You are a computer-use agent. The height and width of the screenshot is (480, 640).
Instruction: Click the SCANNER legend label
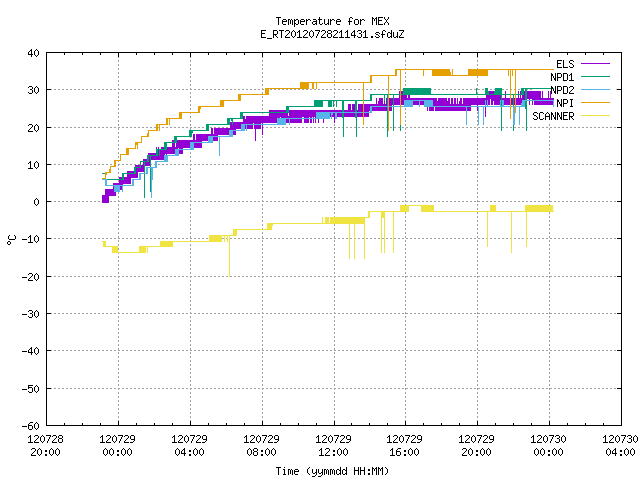pos(553,116)
